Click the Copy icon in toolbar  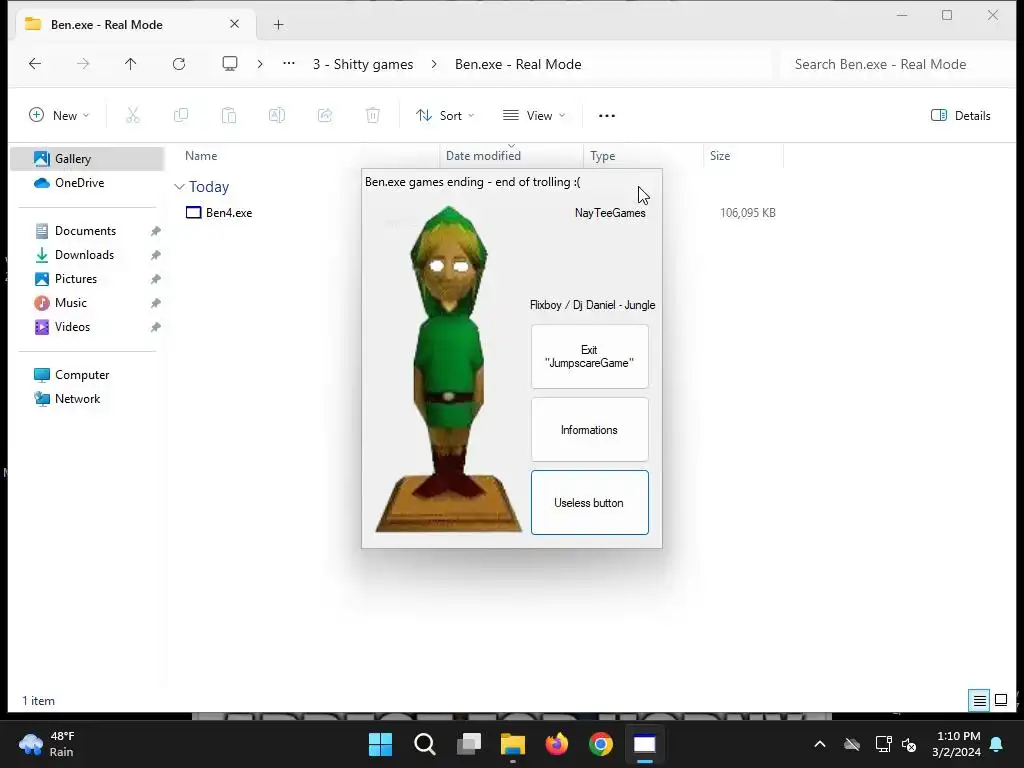[x=181, y=116]
